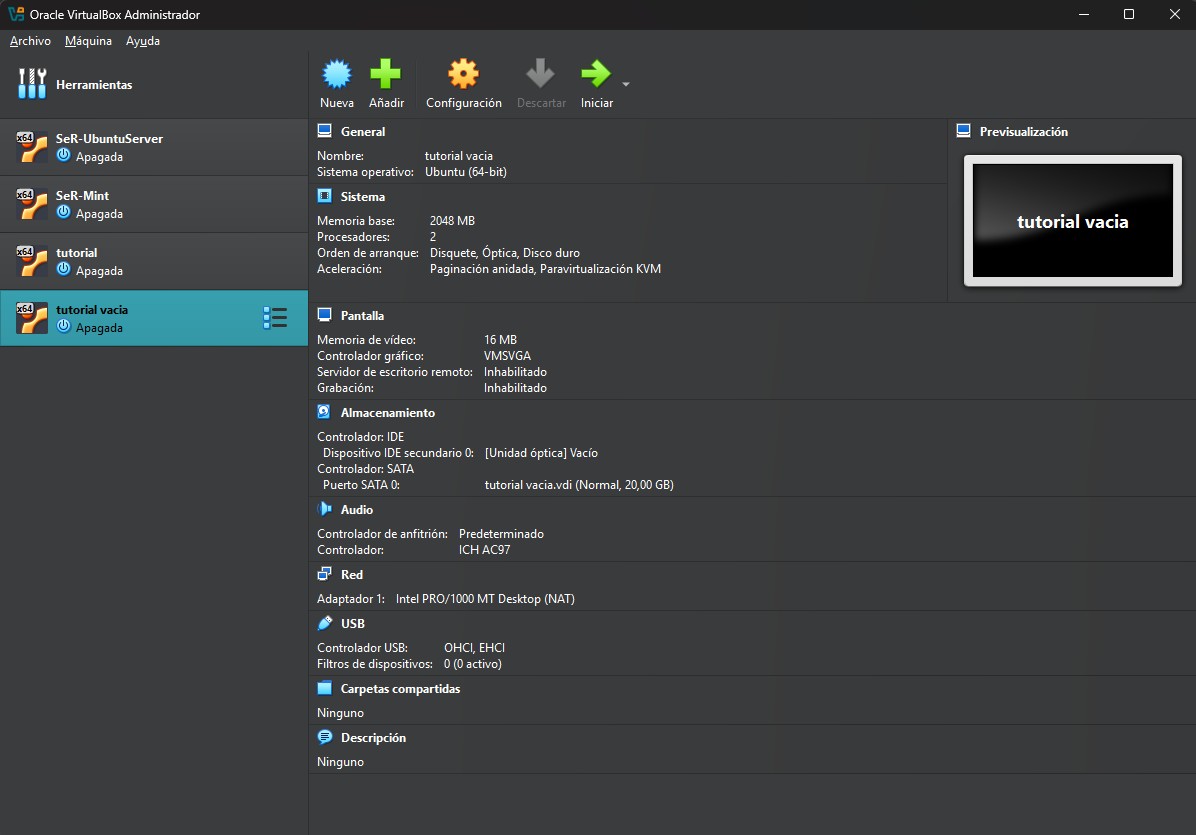Viewport: 1196px width, 835px height.
Task: Open the Audio settings heading link
Action: coord(357,509)
